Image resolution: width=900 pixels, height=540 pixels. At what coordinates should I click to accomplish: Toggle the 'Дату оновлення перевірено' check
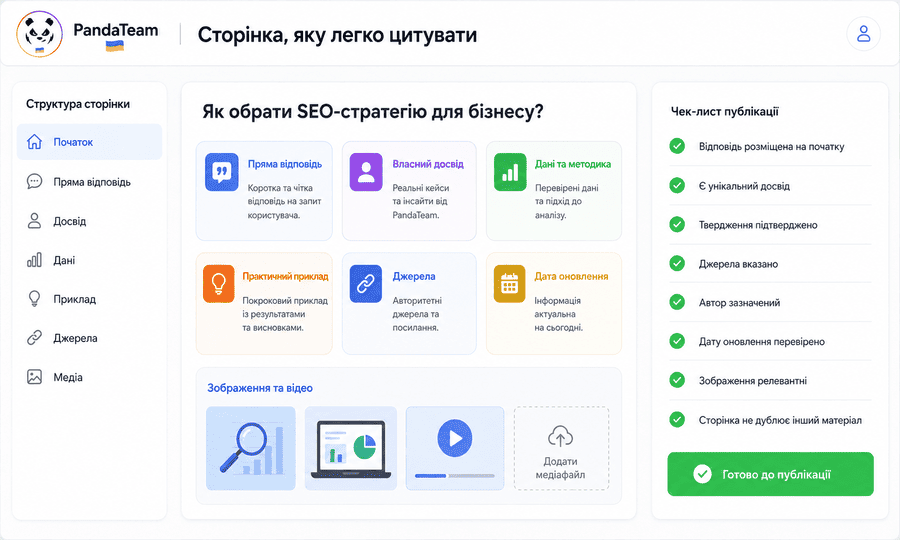pyautogui.click(x=677, y=341)
